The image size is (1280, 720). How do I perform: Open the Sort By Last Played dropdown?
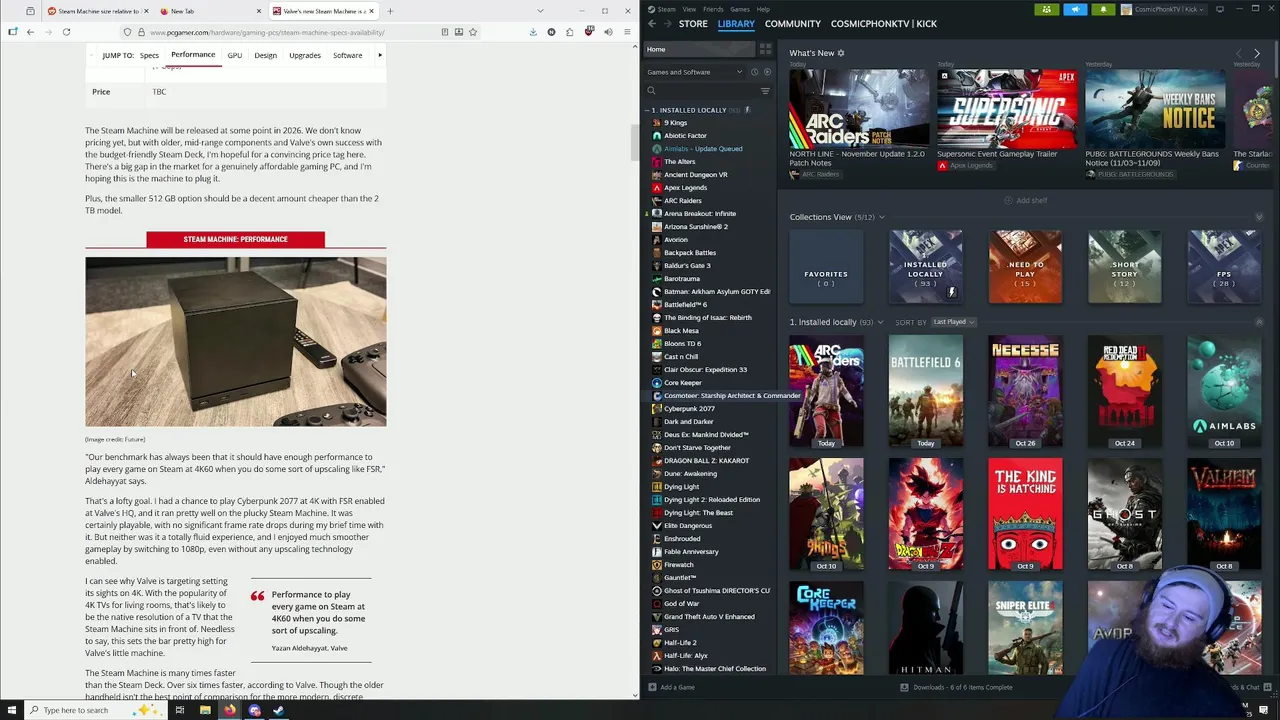954,322
